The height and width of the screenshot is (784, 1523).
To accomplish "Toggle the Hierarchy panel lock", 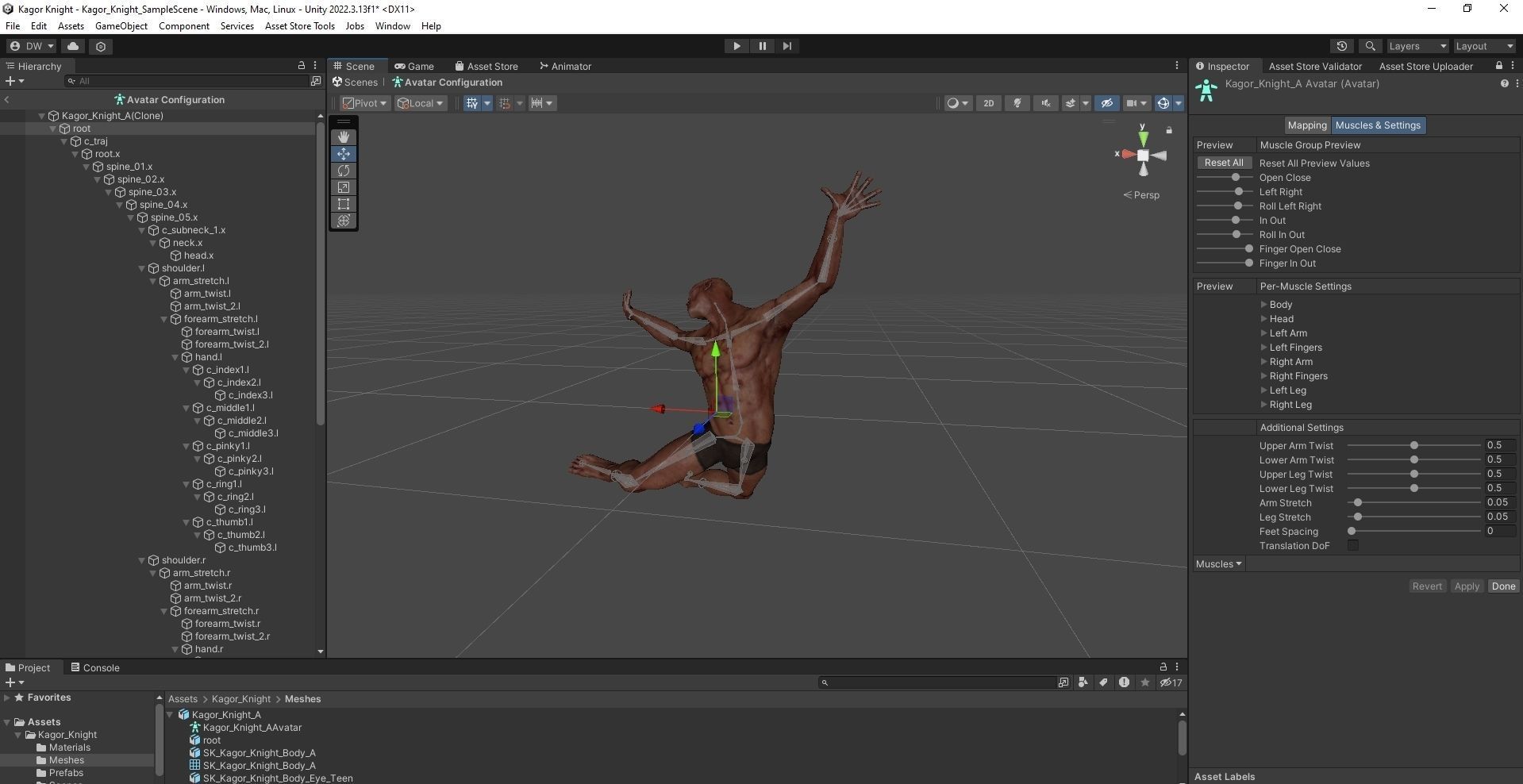I will 302,66.
